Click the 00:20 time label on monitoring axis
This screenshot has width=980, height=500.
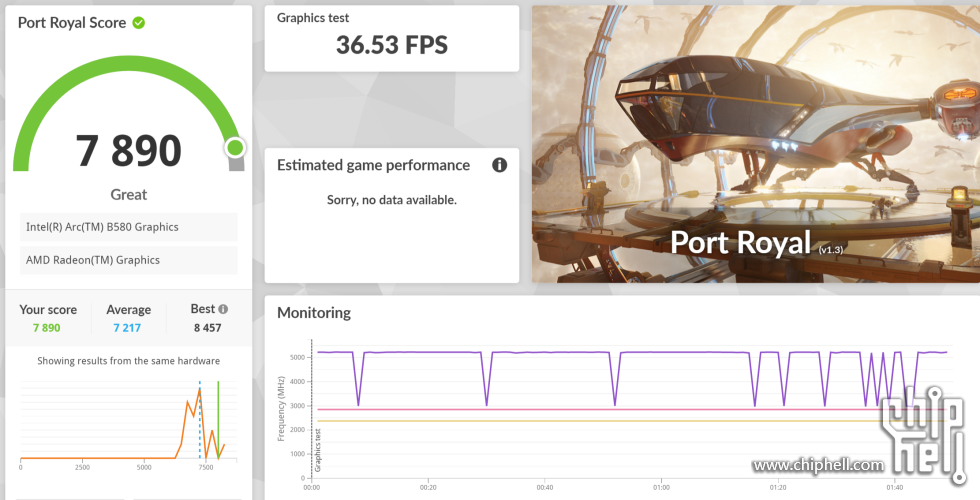click(428, 488)
